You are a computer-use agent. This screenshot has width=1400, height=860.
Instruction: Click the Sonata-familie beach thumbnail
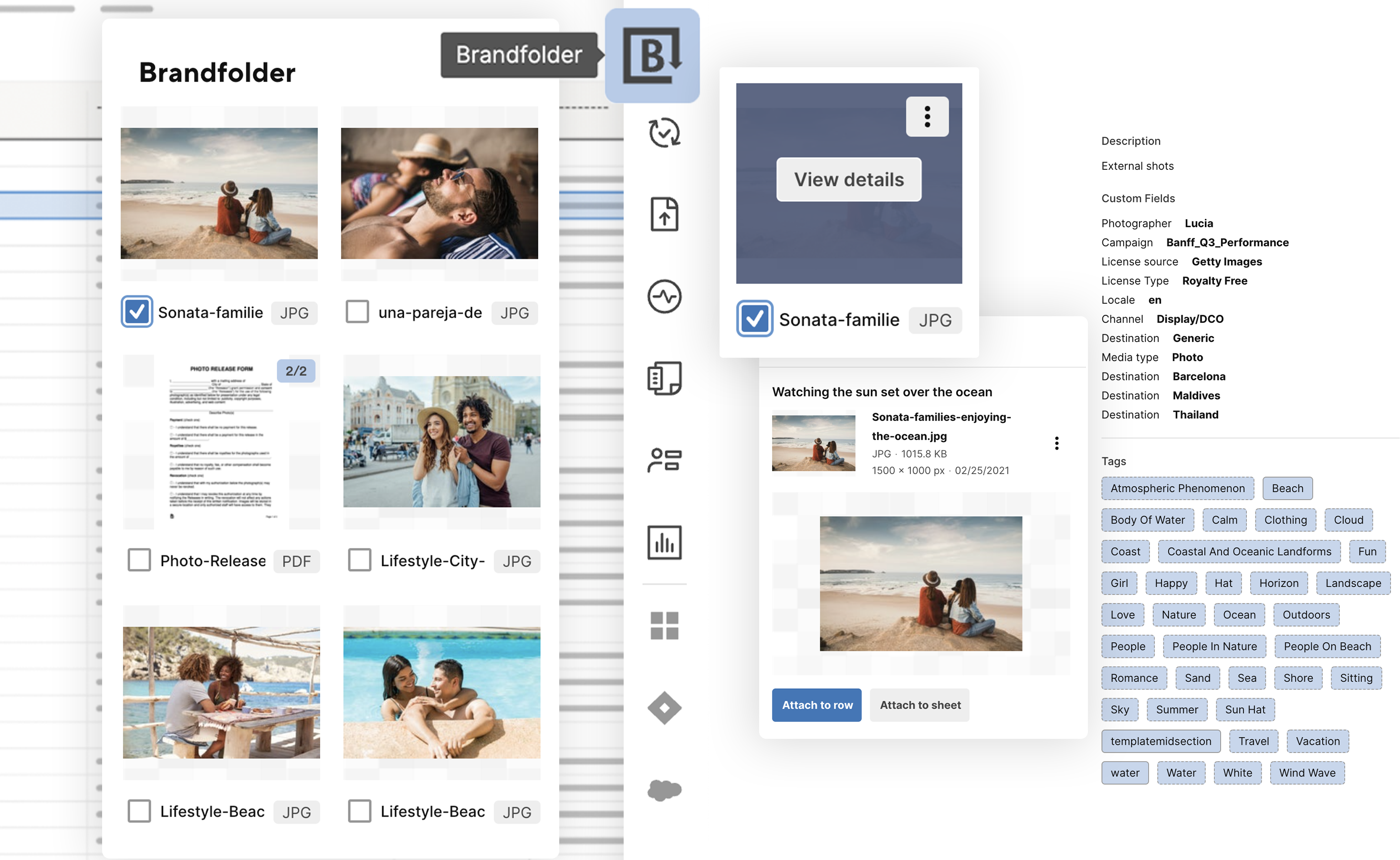219,192
